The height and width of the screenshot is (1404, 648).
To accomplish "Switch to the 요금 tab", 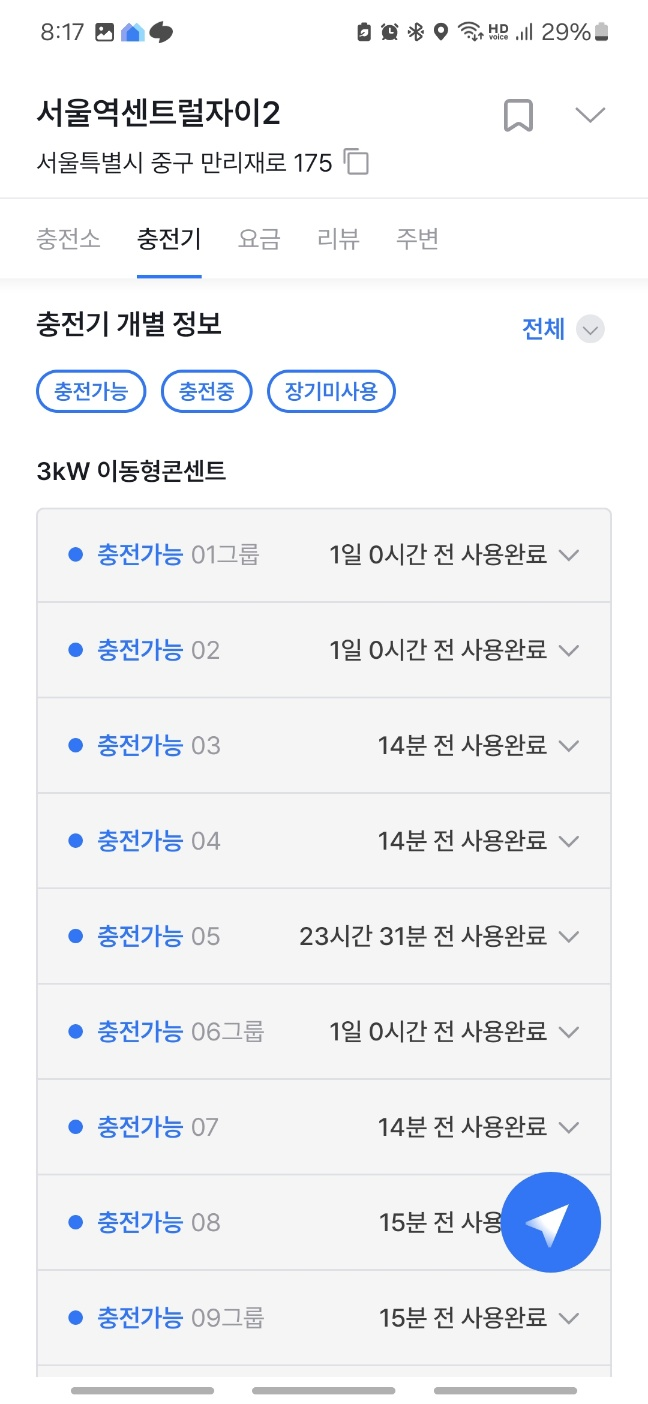I will point(258,239).
